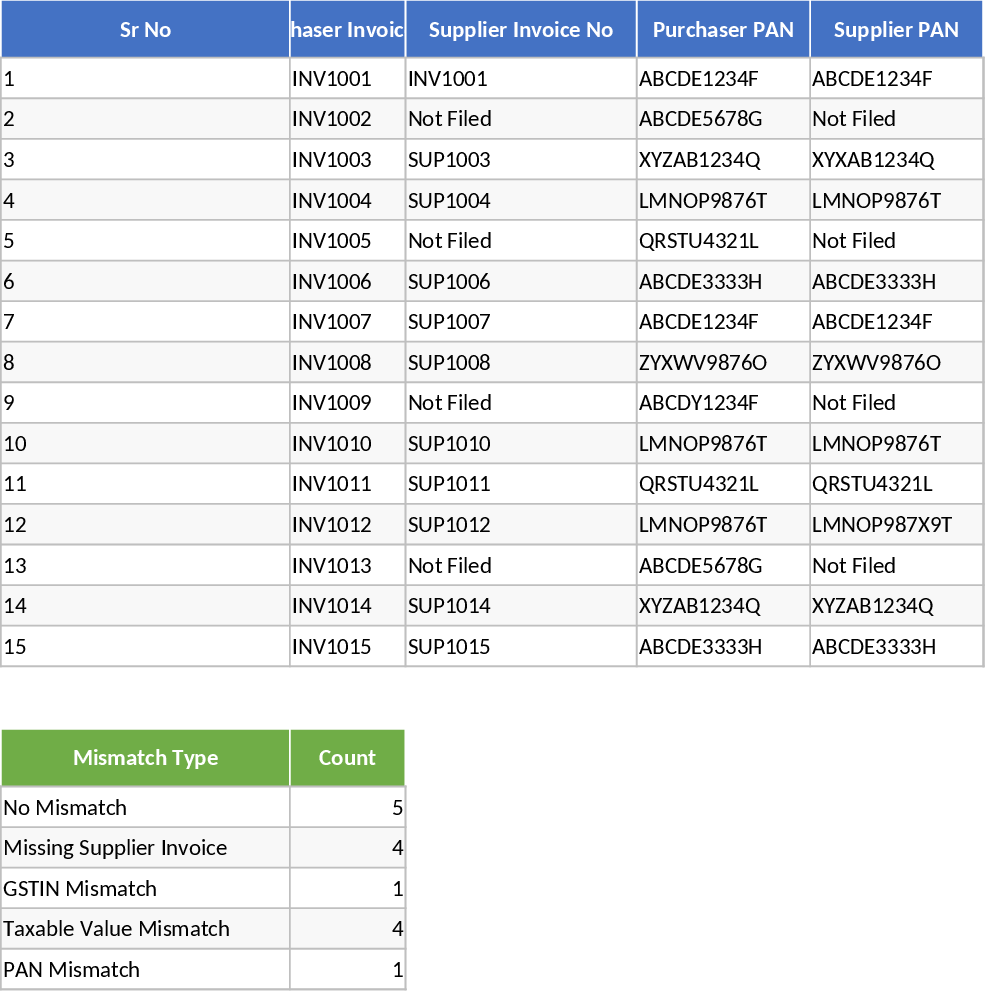Click the truncated Purchaser Invoice header
The width and height of the screenshot is (985, 991).
[346, 29]
